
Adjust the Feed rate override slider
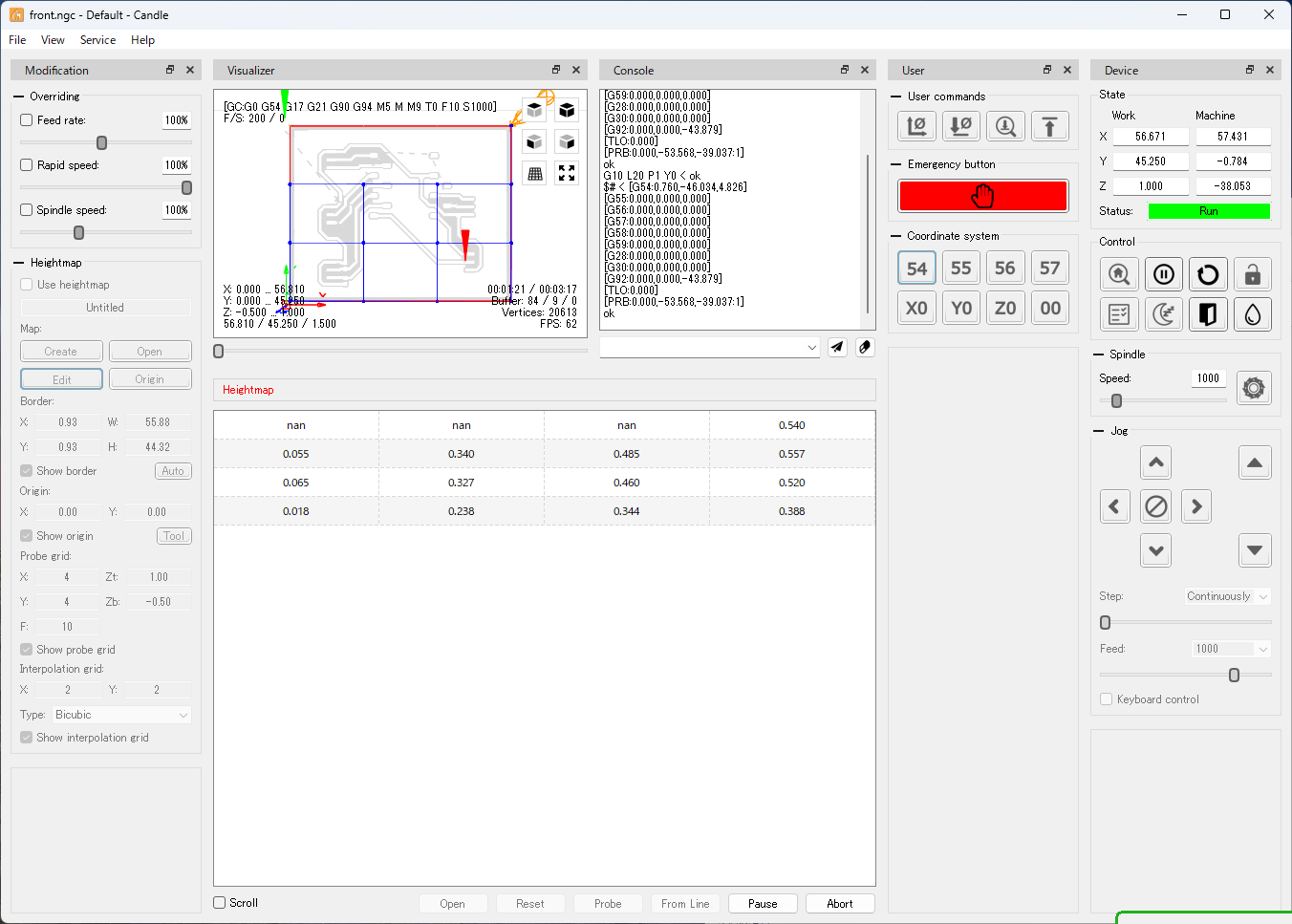[x=102, y=142]
